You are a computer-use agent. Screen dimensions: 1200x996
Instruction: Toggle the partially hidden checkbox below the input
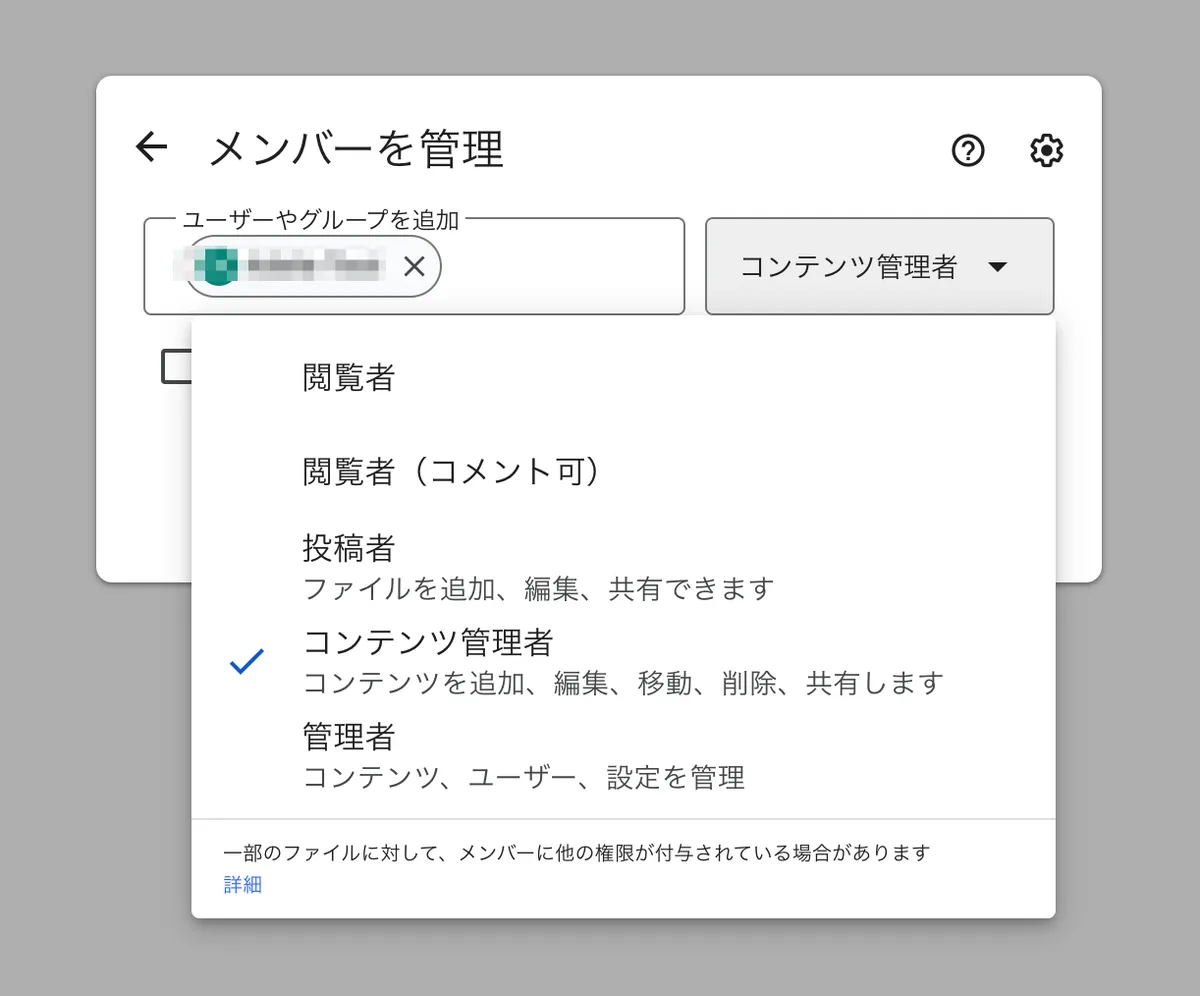(x=176, y=367)
